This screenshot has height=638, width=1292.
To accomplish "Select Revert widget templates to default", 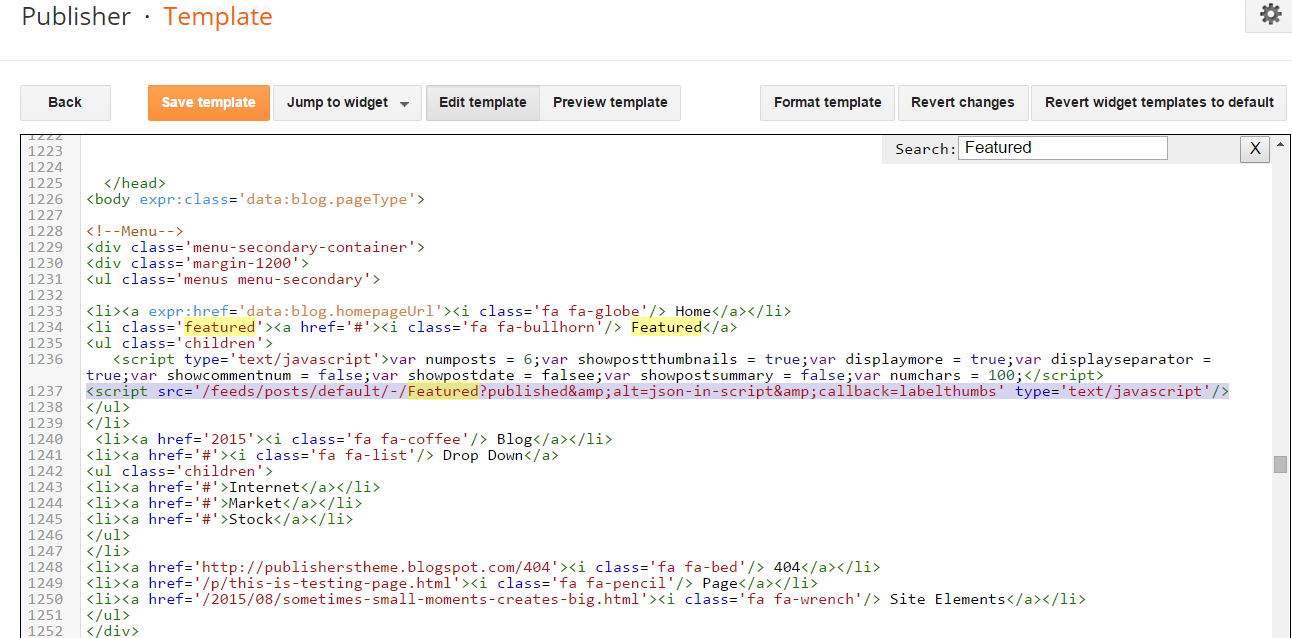I will point(1159,102).
